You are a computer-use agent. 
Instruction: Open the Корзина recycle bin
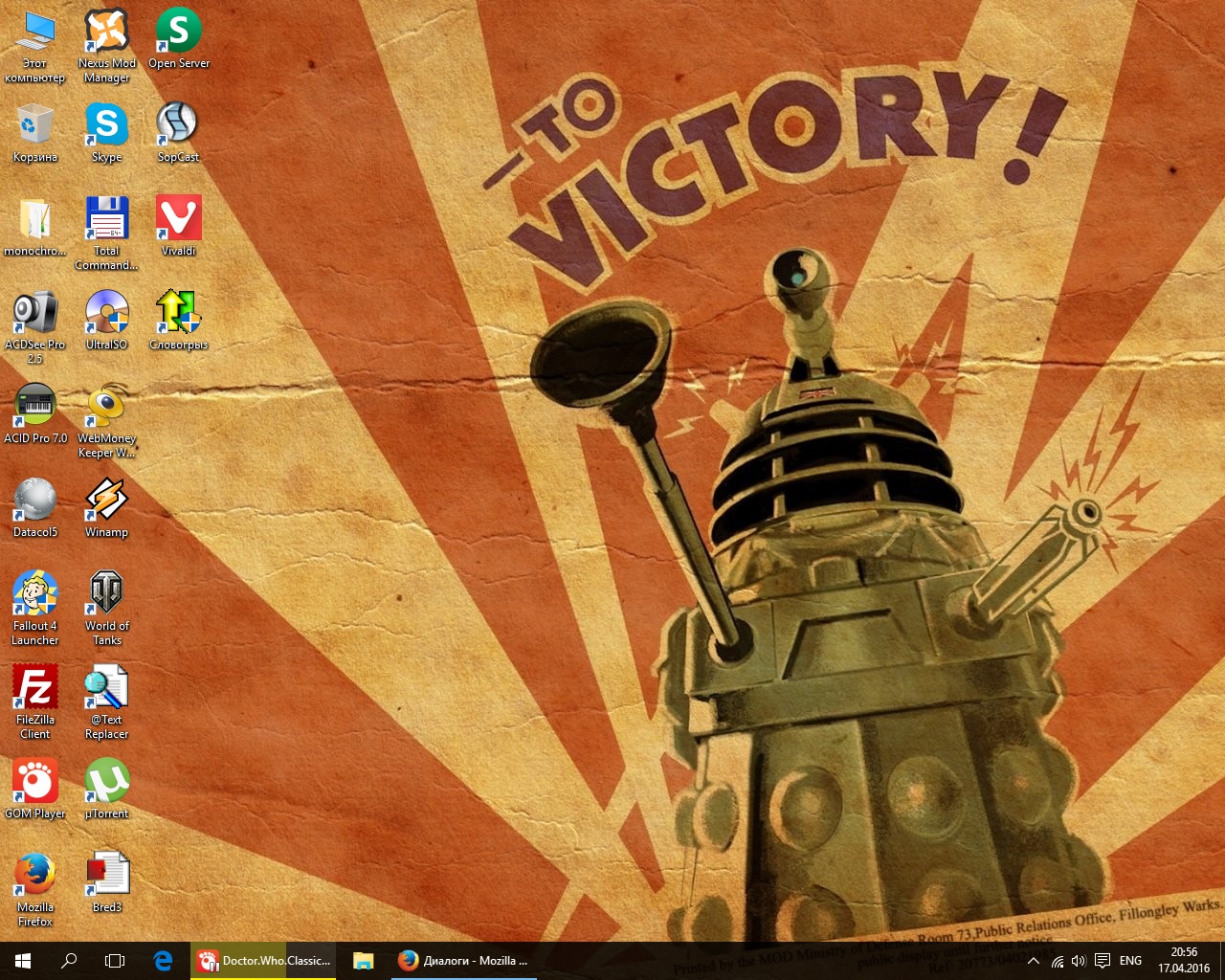click(35, 133)
